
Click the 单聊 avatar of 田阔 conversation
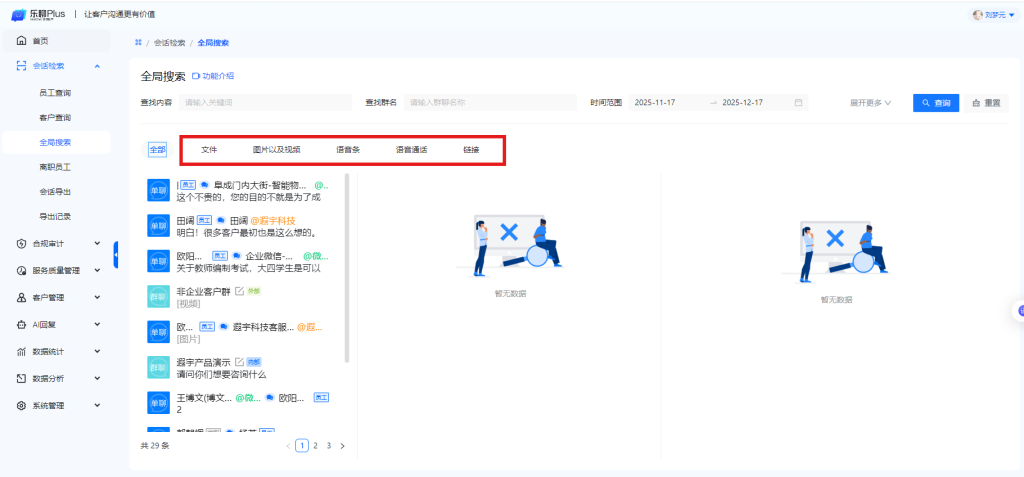click(x=158, y=225)
